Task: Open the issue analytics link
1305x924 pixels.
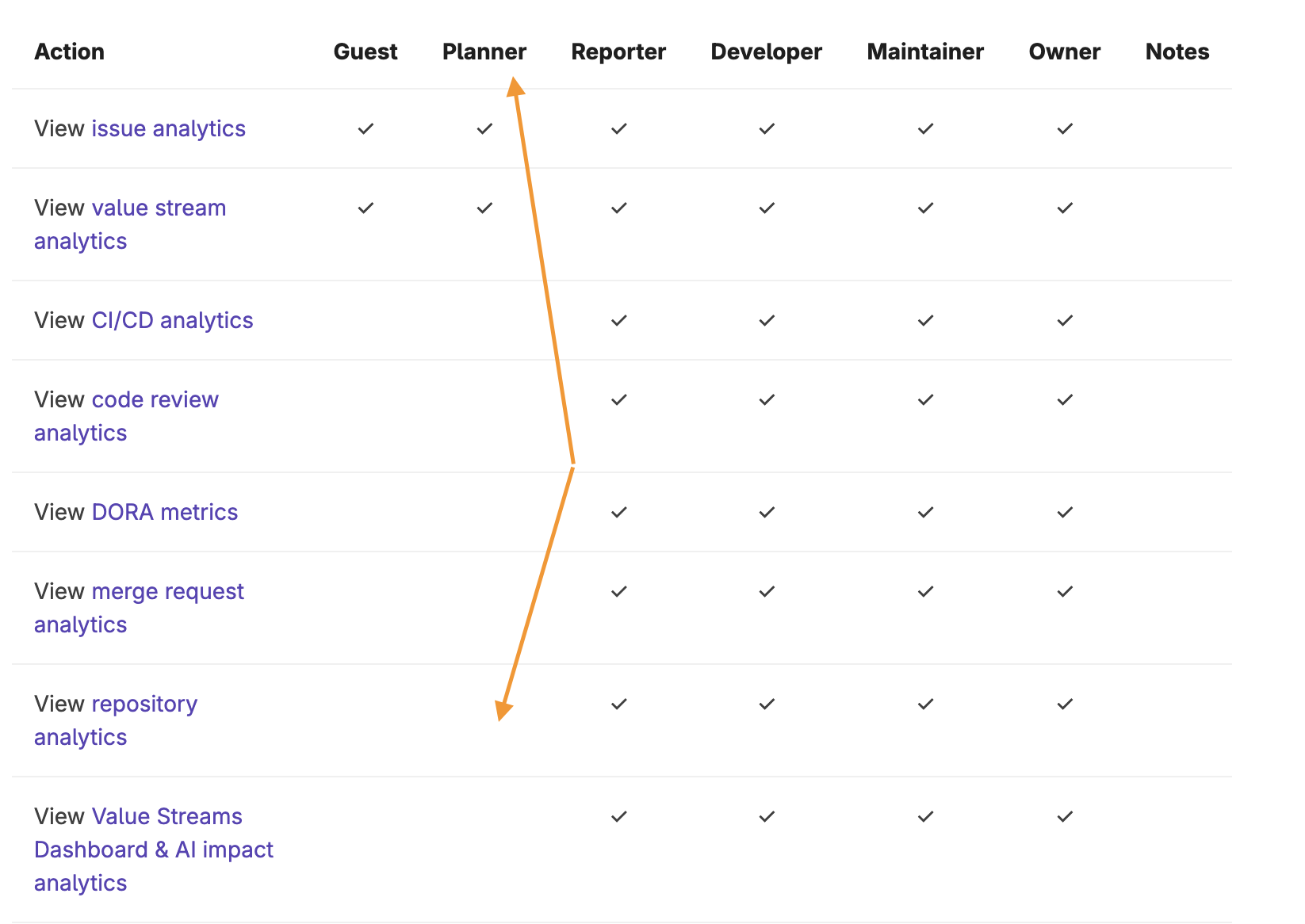Action: (168, 128)
